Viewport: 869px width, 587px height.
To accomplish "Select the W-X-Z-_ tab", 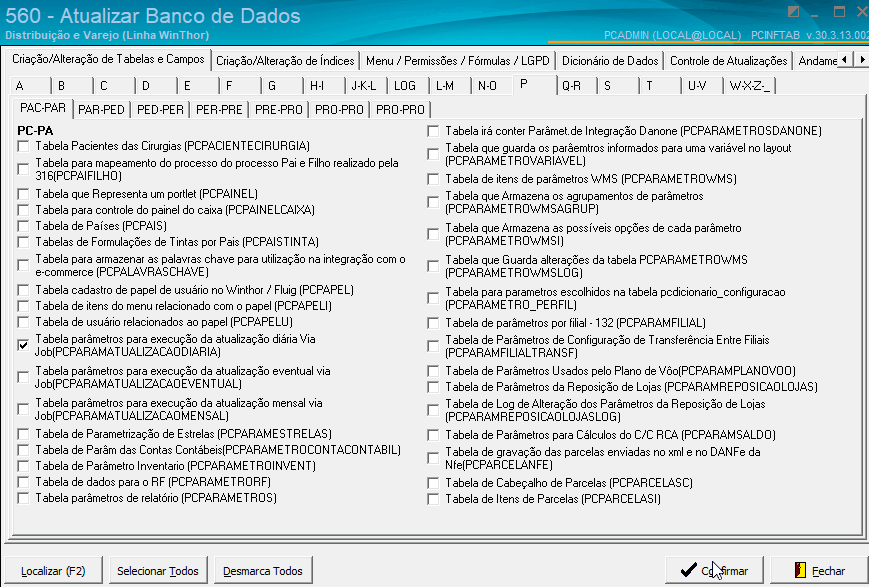I will [x=750, y=86].
